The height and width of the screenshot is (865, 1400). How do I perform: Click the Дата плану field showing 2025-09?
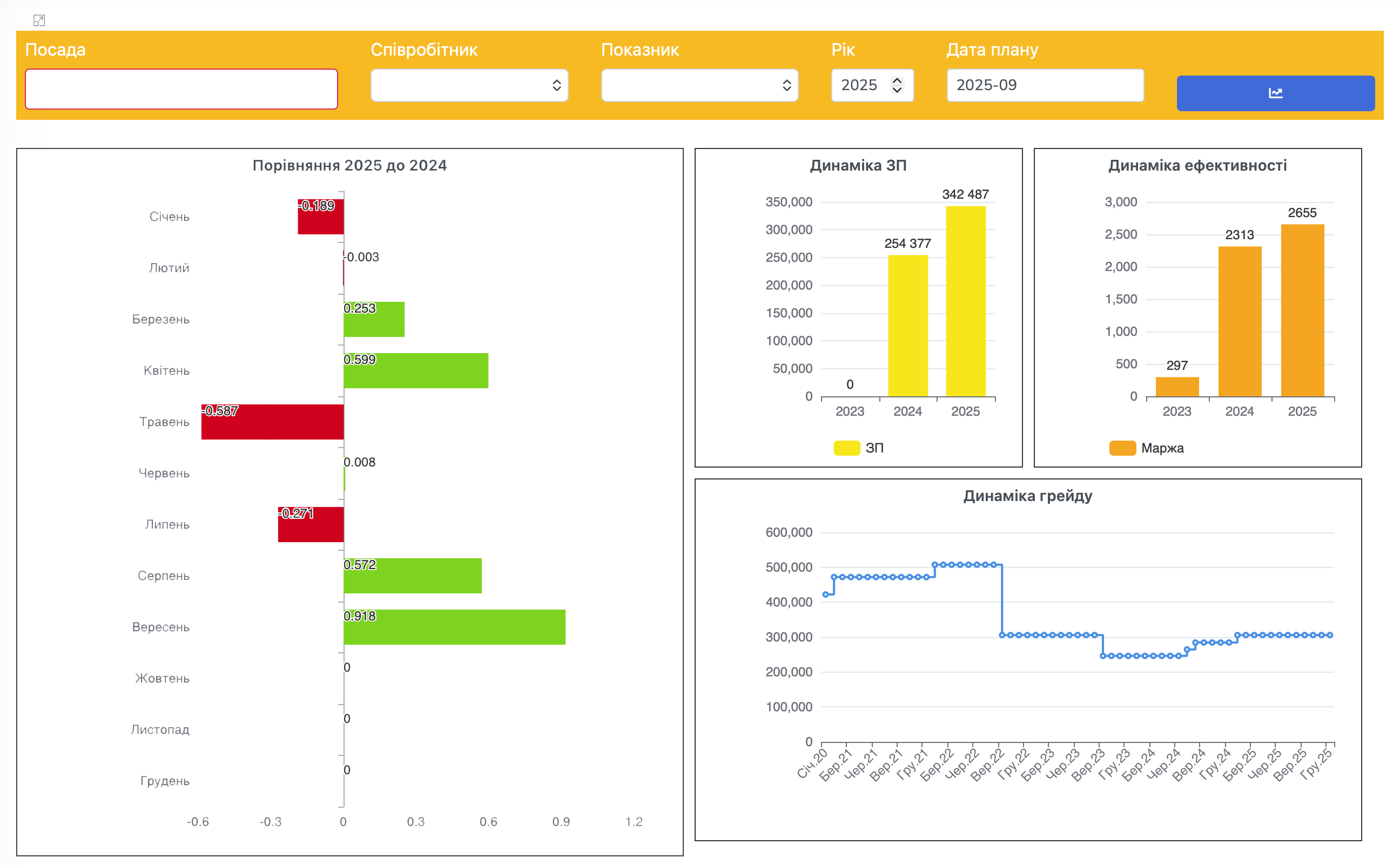coord(1045,85)
